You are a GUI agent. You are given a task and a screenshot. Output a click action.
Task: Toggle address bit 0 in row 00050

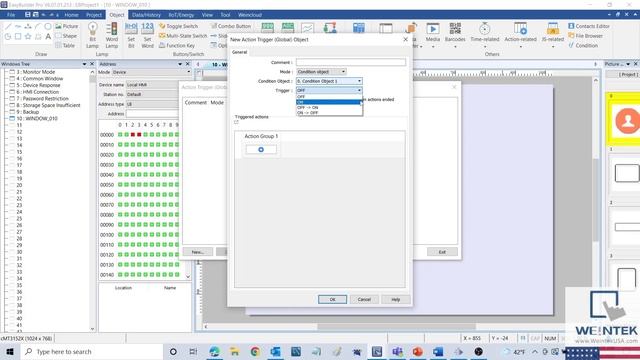[120, 185]
